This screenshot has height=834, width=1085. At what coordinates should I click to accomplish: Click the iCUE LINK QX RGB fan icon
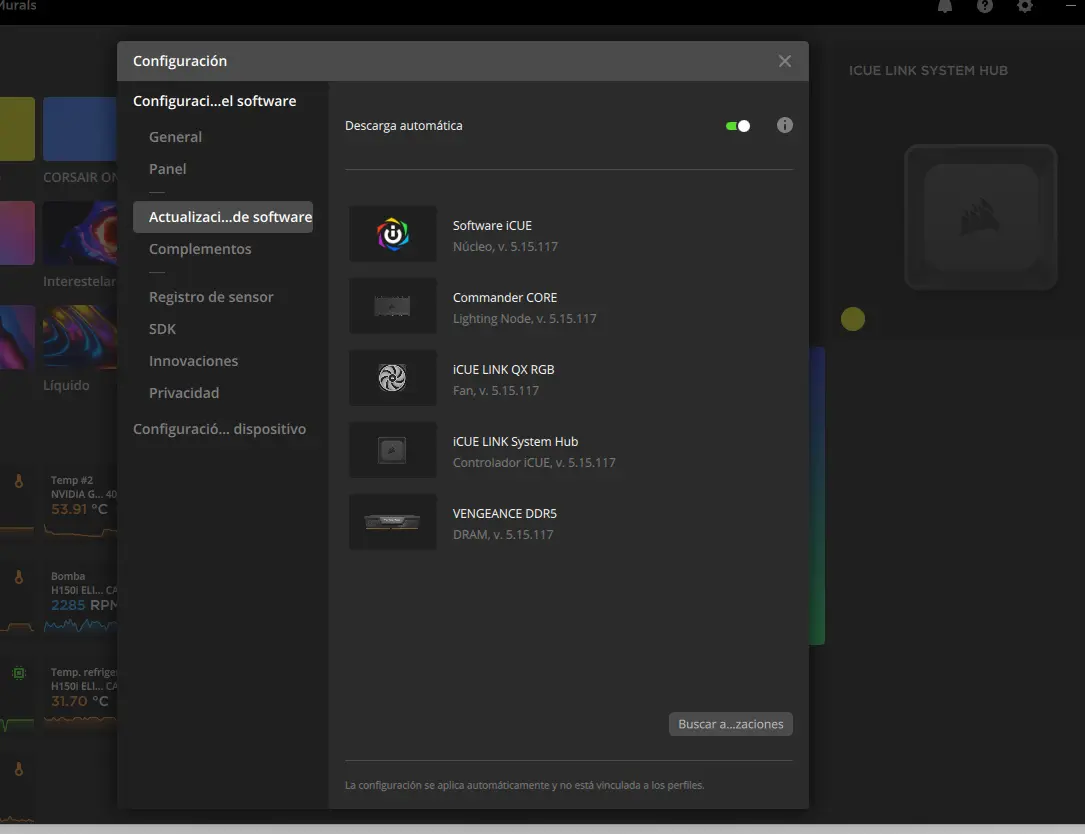pyautogui.click(x=392, y=378)
